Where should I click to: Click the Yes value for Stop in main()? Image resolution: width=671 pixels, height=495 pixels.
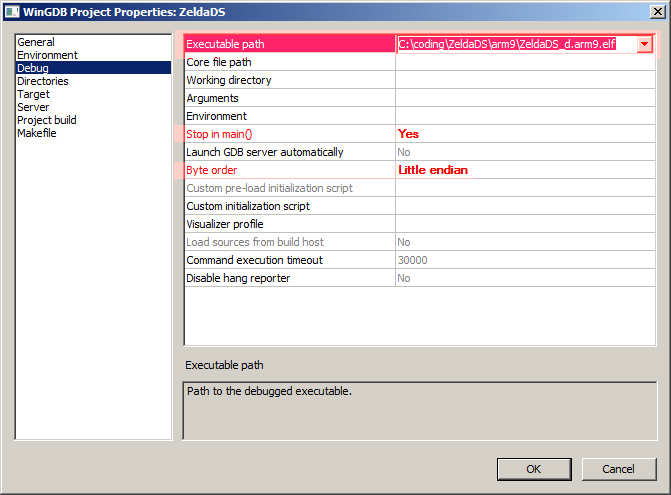coord(526,134)
